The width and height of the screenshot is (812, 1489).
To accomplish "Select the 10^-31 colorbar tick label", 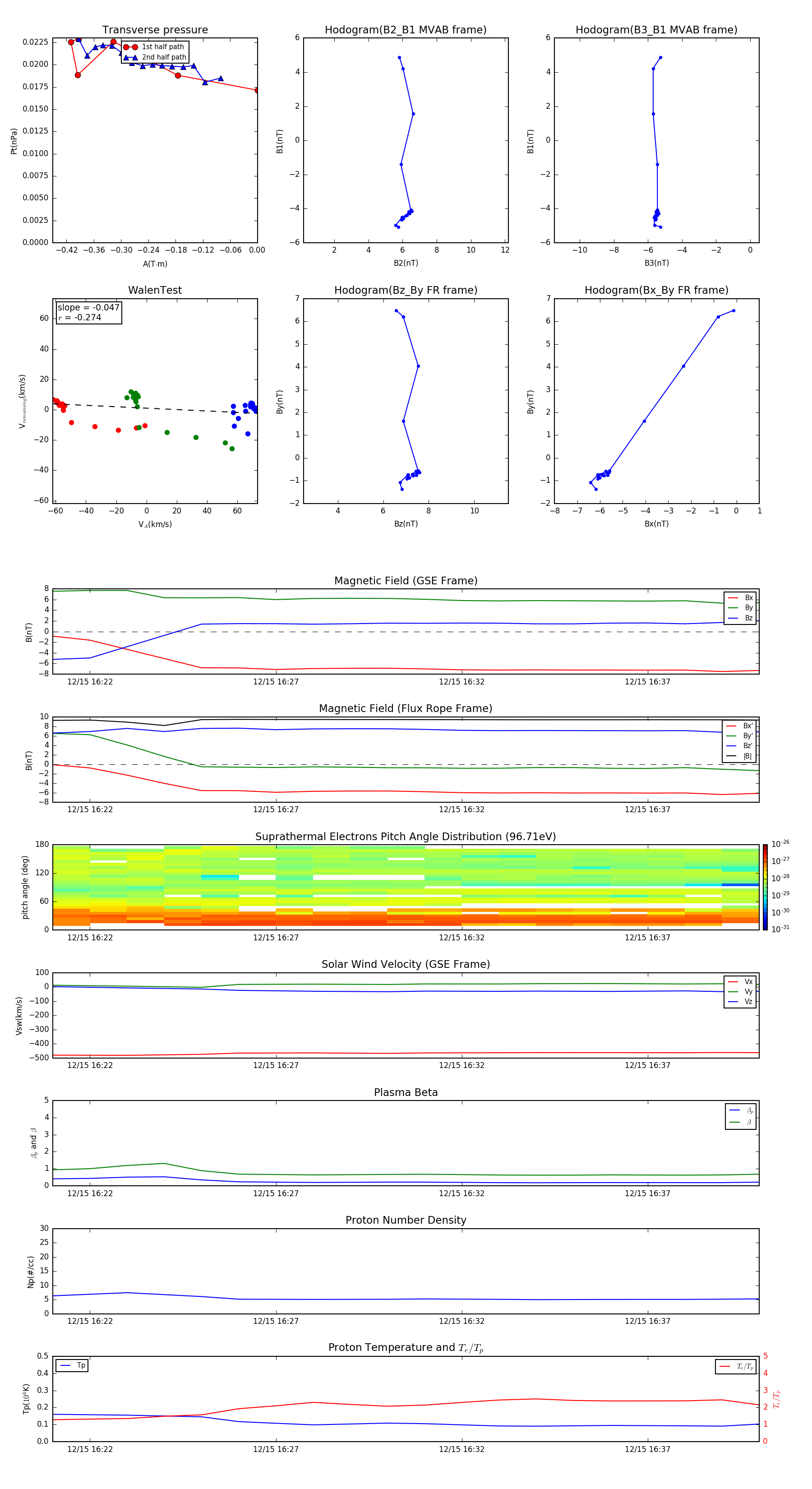I will click(780, 929).
